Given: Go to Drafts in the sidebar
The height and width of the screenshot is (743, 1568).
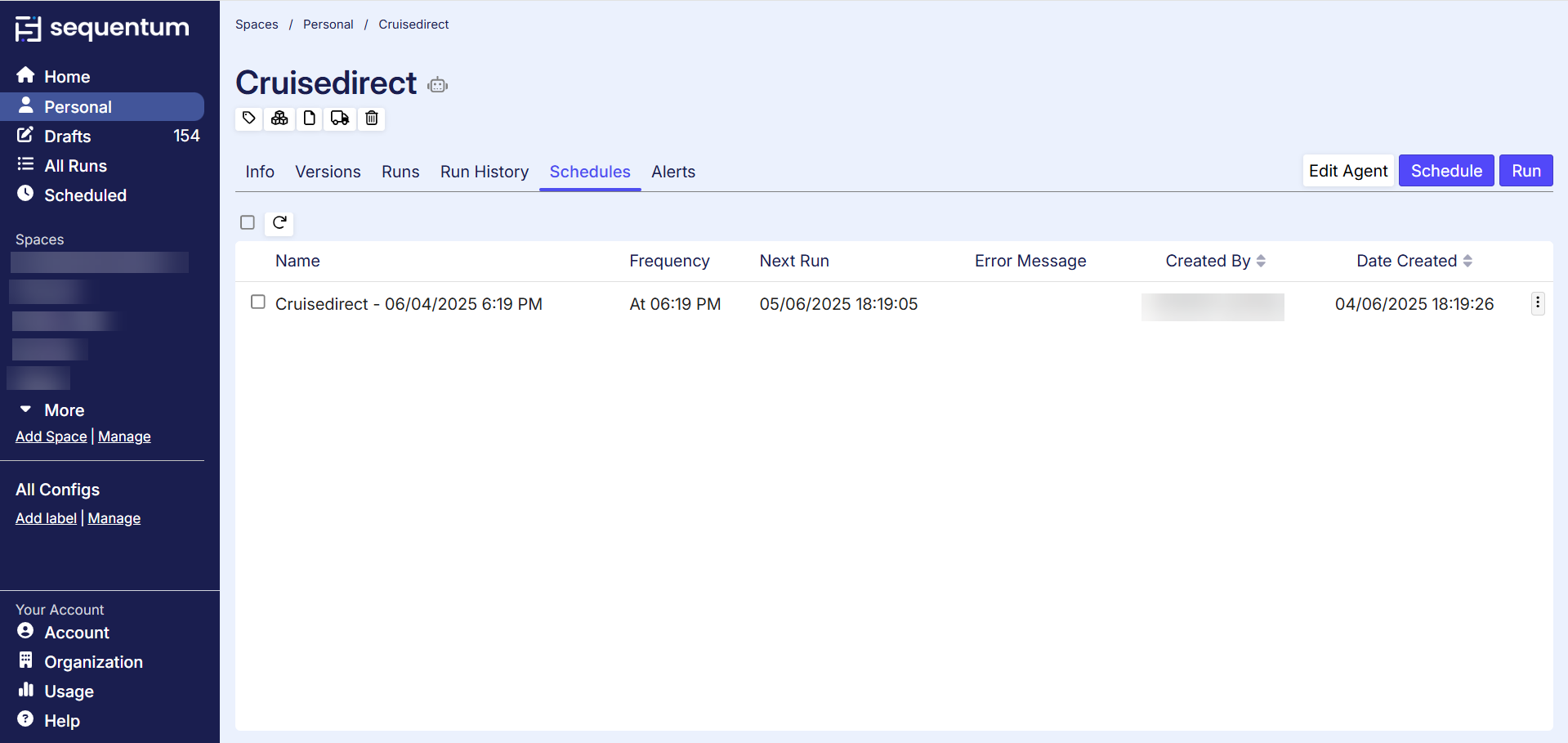Looking at the screenshot, I should (x=67, y=137).
